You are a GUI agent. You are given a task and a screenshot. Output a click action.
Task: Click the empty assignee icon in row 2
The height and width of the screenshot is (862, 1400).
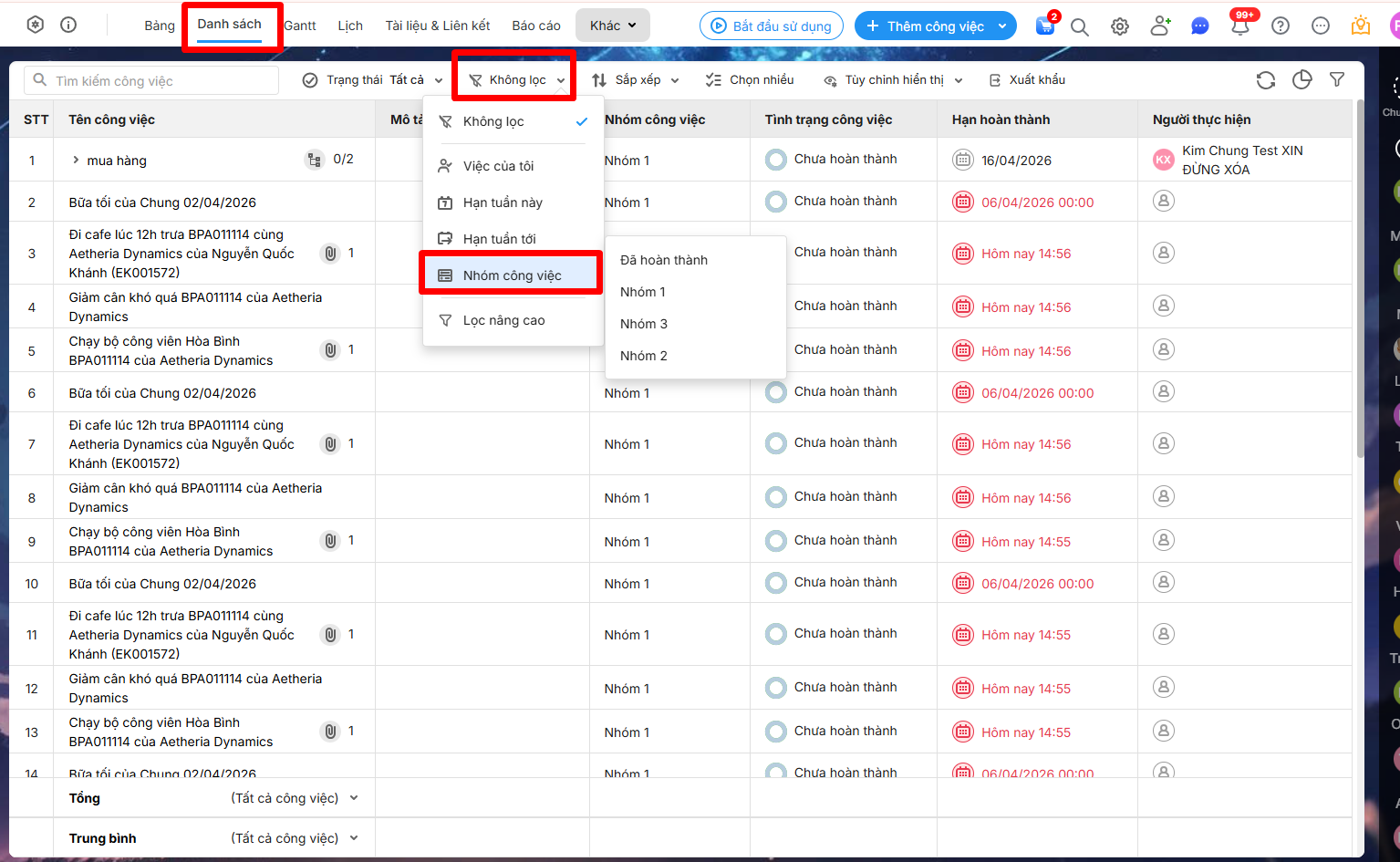1164,201
